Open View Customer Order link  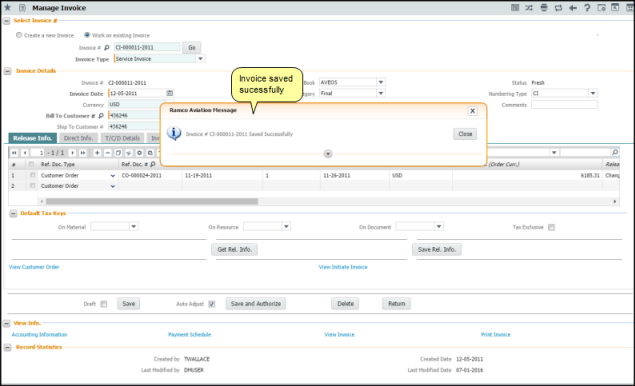click(x=34, y=267)
